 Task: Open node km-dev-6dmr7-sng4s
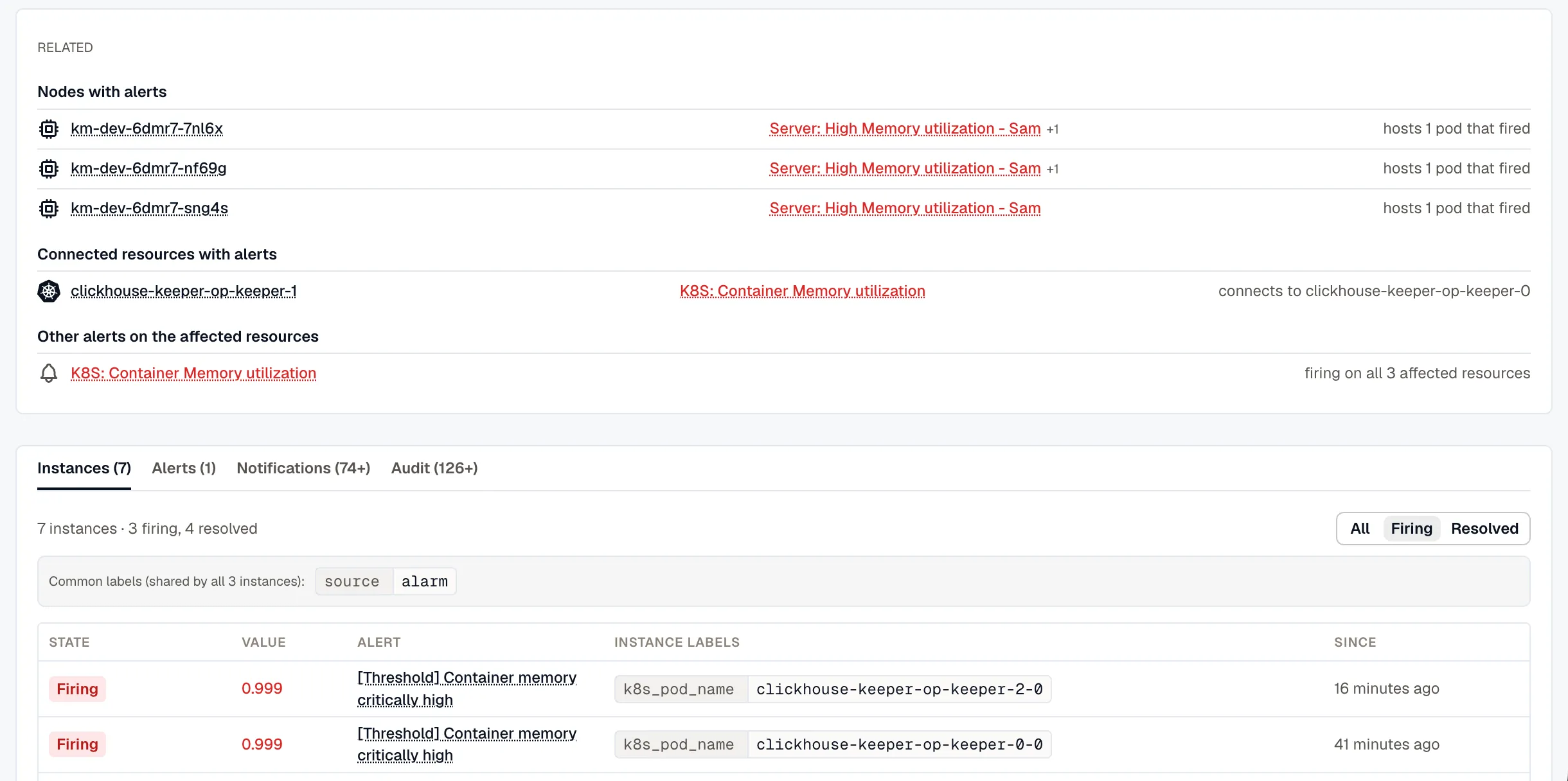[149, 208]
